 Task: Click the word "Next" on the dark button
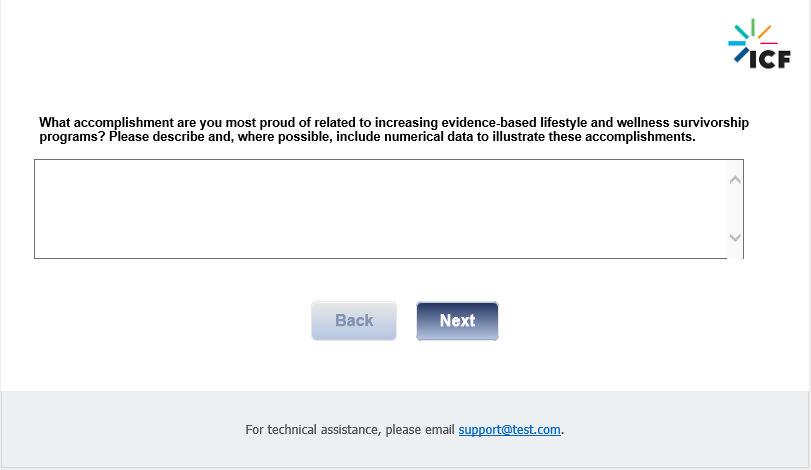tap(457, 321)
